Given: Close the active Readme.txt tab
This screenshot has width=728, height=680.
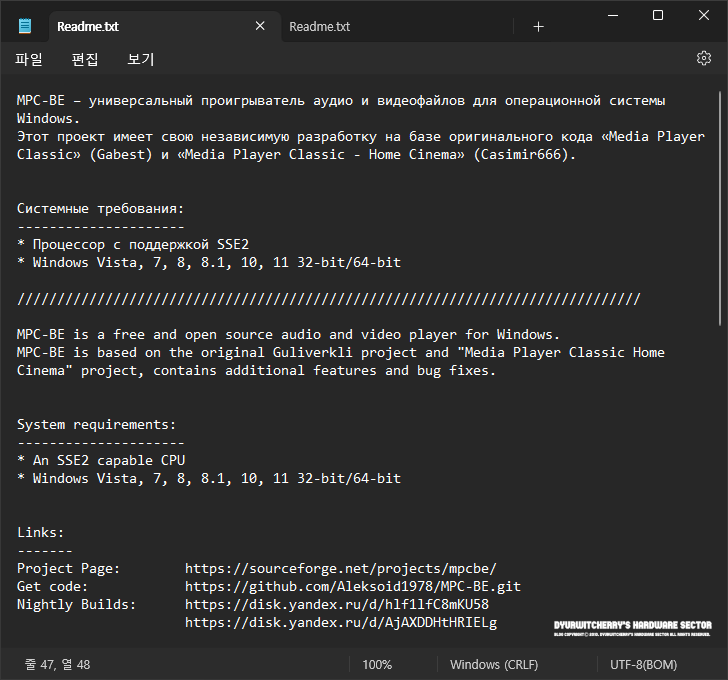Looking at the screenshot, I should pyautogui.click(x=260, y=26).
